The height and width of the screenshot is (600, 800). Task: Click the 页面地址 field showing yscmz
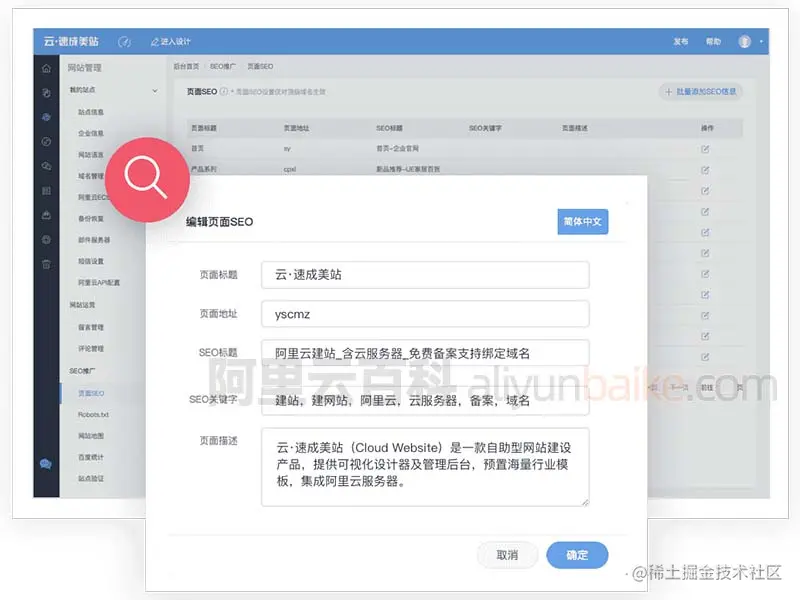tap(423, 313)
